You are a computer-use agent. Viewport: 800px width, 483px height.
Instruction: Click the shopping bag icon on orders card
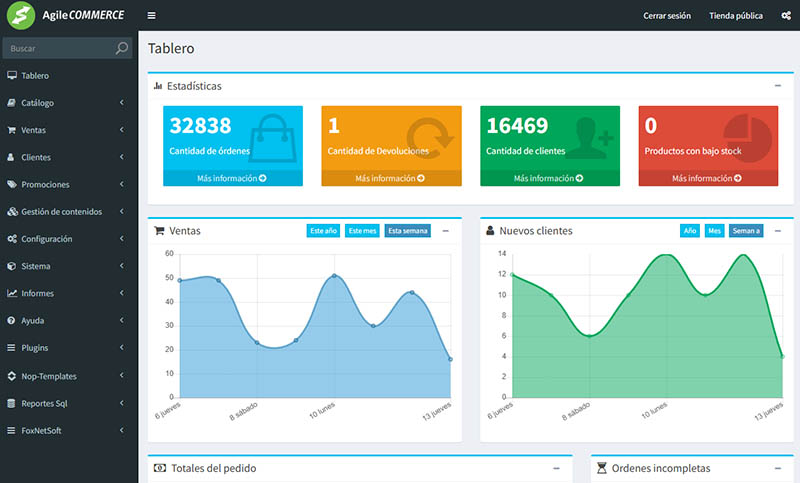click(x=273, y=138)
